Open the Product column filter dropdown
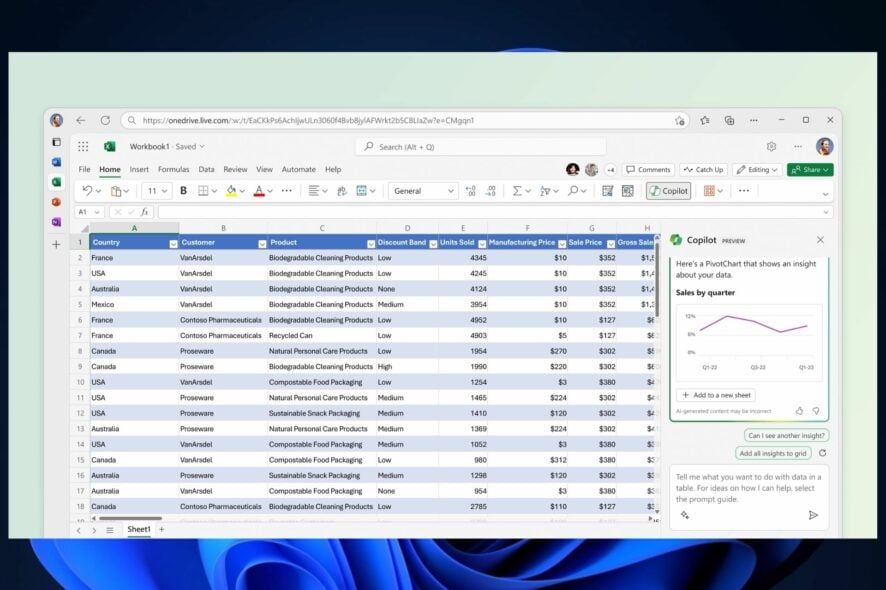 click(x=371, y=244)
